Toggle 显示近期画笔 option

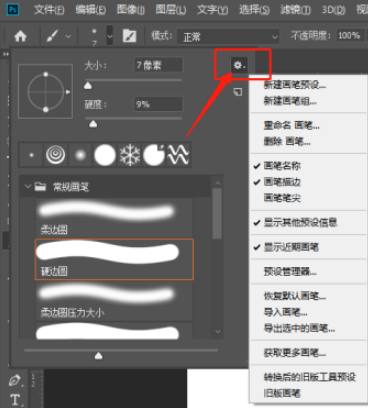291,247
